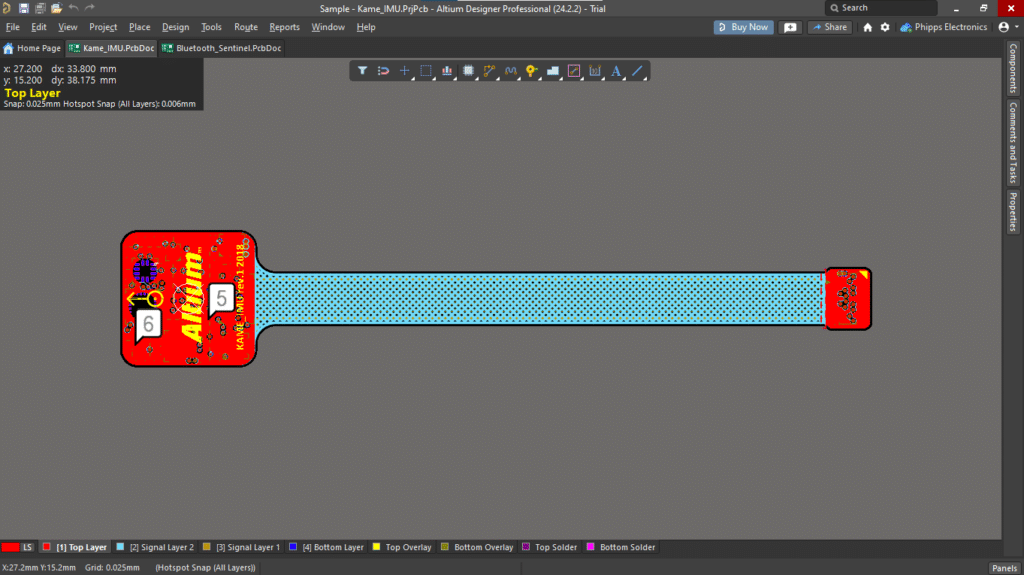Select the [2] Signal Layer 2 tab

pyautogui.click(x=155, y=548)
